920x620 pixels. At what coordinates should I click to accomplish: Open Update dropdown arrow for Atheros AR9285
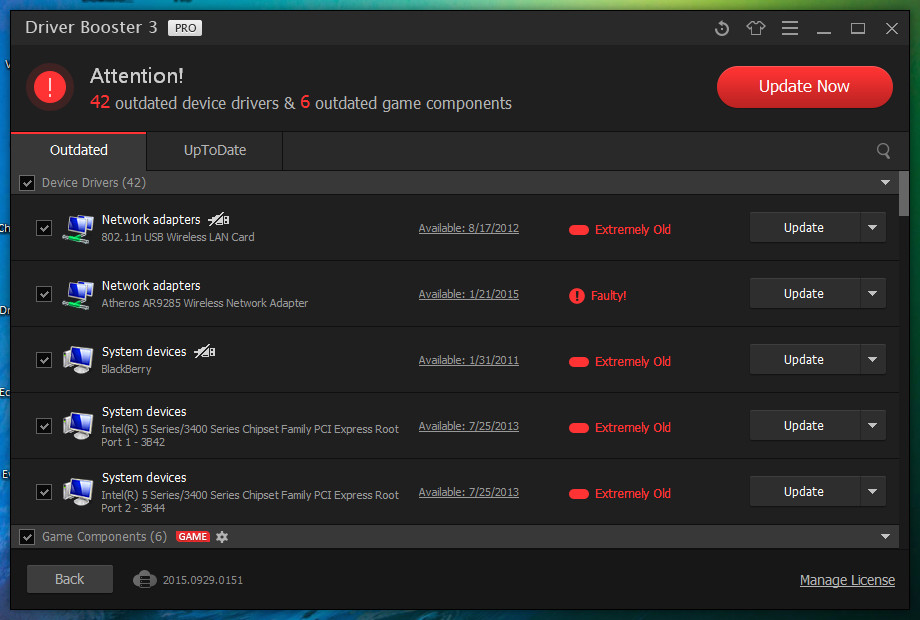coord(872,293)
